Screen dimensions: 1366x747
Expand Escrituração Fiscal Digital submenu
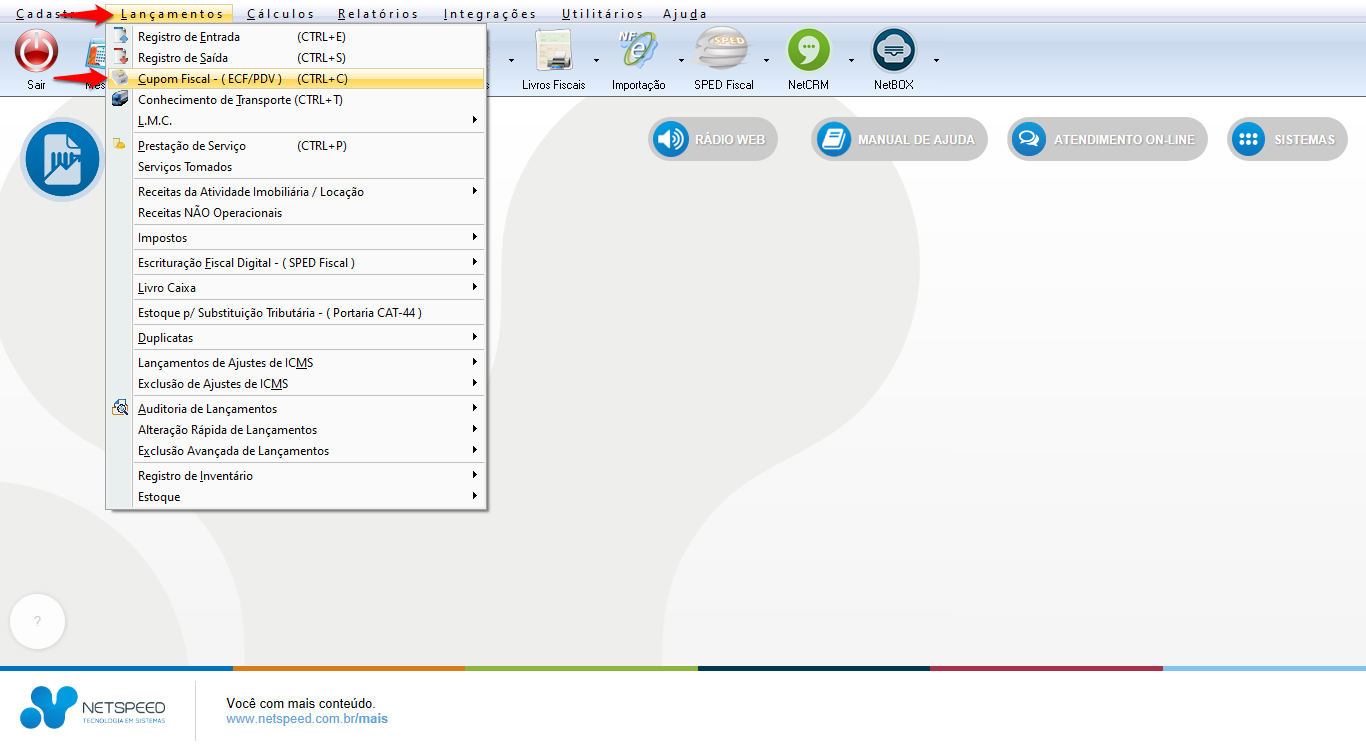point(296,263)
